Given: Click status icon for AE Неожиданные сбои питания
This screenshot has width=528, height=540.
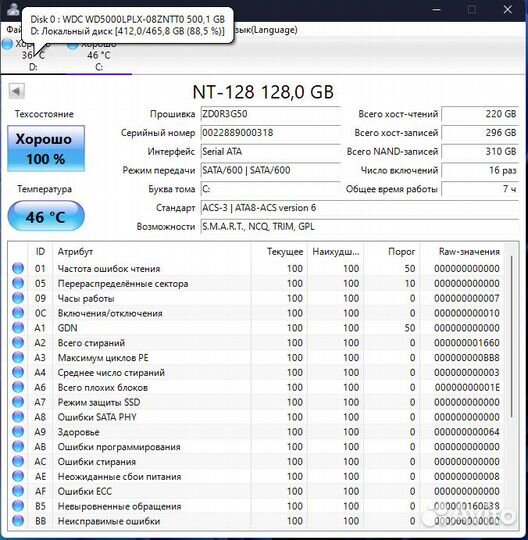Looking at the screenshot, I should tap(18, 476).
